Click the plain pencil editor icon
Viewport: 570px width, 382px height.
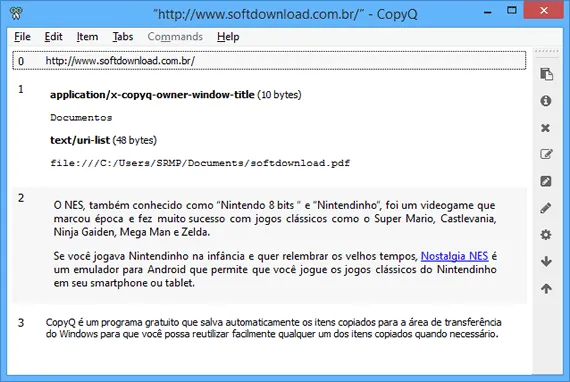click(x=546, y=208)
